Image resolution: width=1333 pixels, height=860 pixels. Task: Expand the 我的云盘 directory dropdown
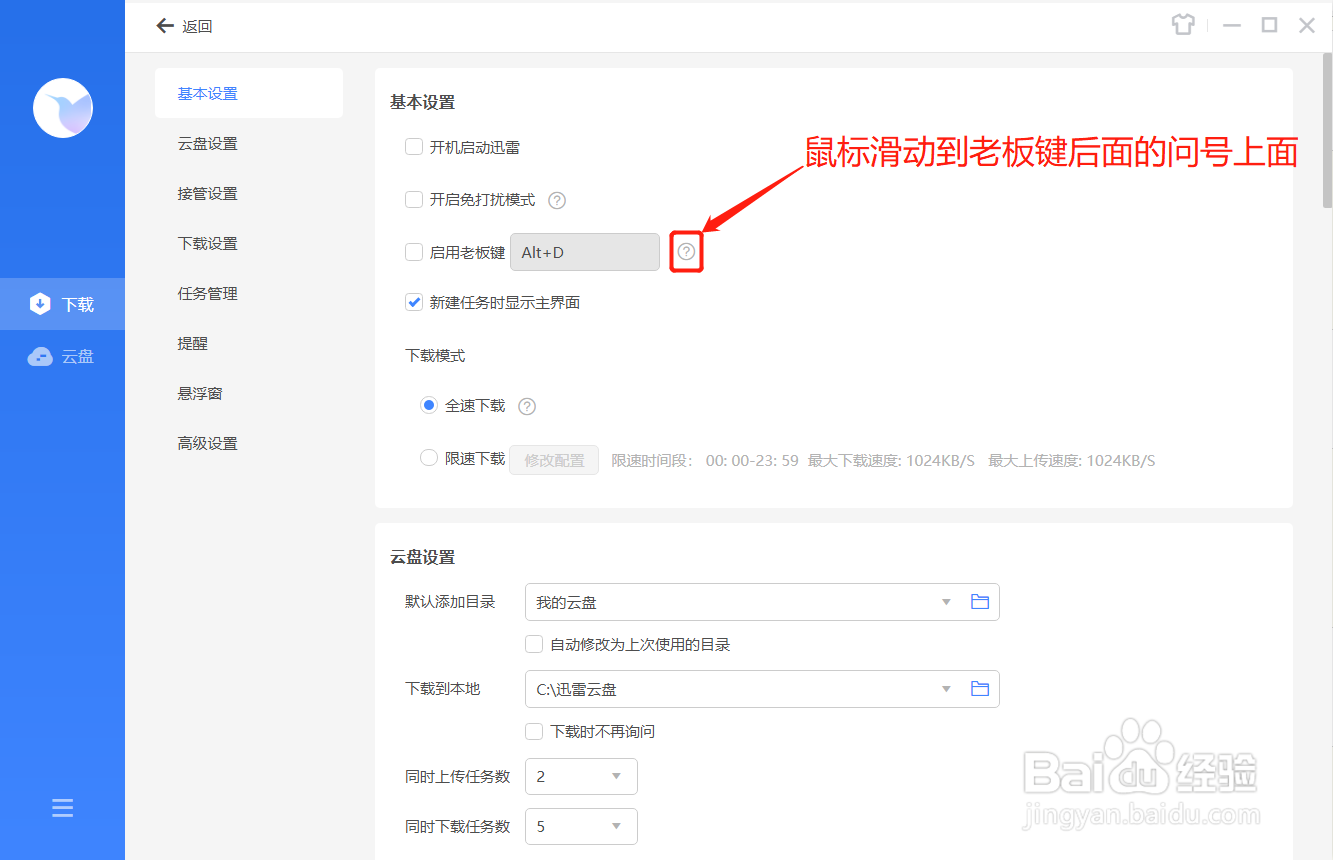click(x=946, y=602)
